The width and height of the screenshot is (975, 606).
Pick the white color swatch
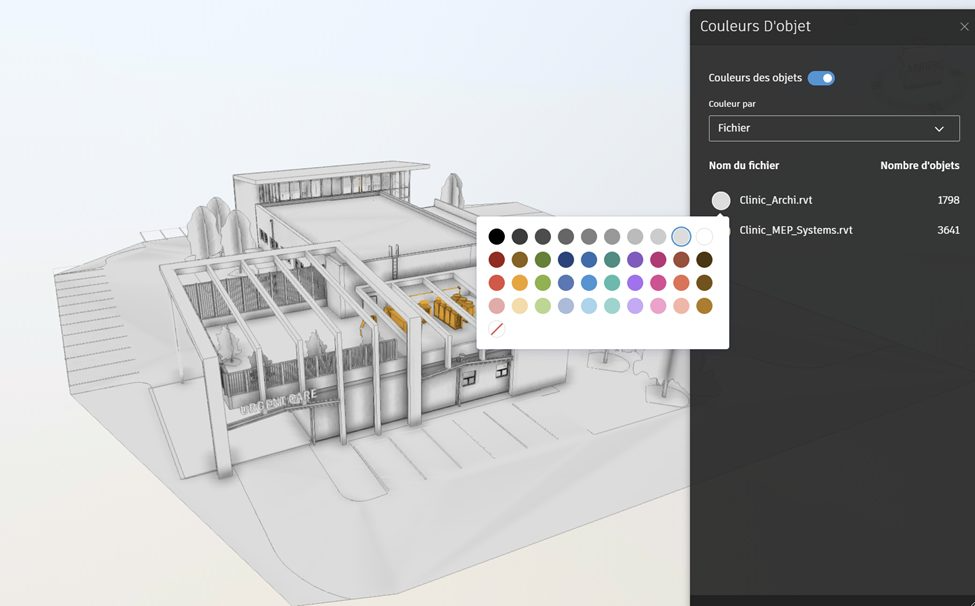(704, 237)
